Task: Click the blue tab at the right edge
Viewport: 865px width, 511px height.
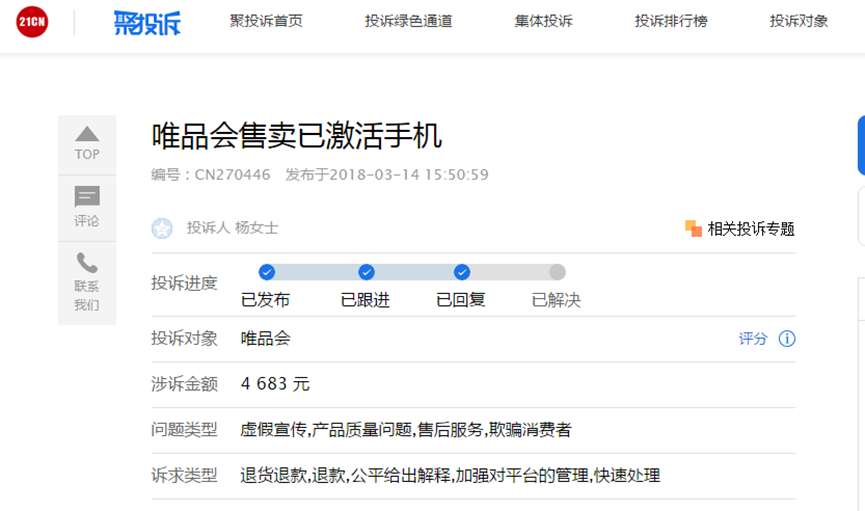Action: tap(861, 145)
